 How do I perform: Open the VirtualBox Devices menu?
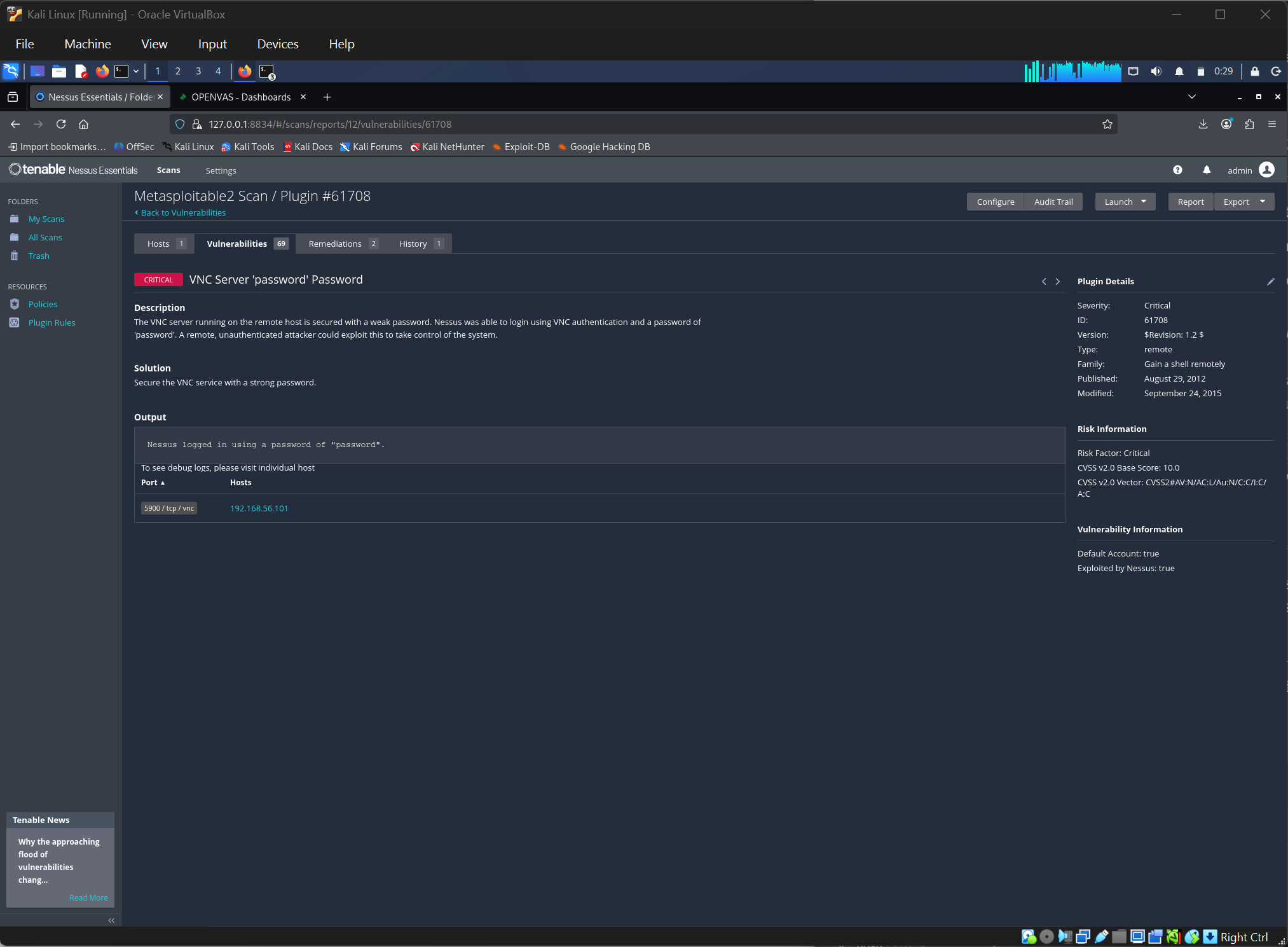point(278,44)
